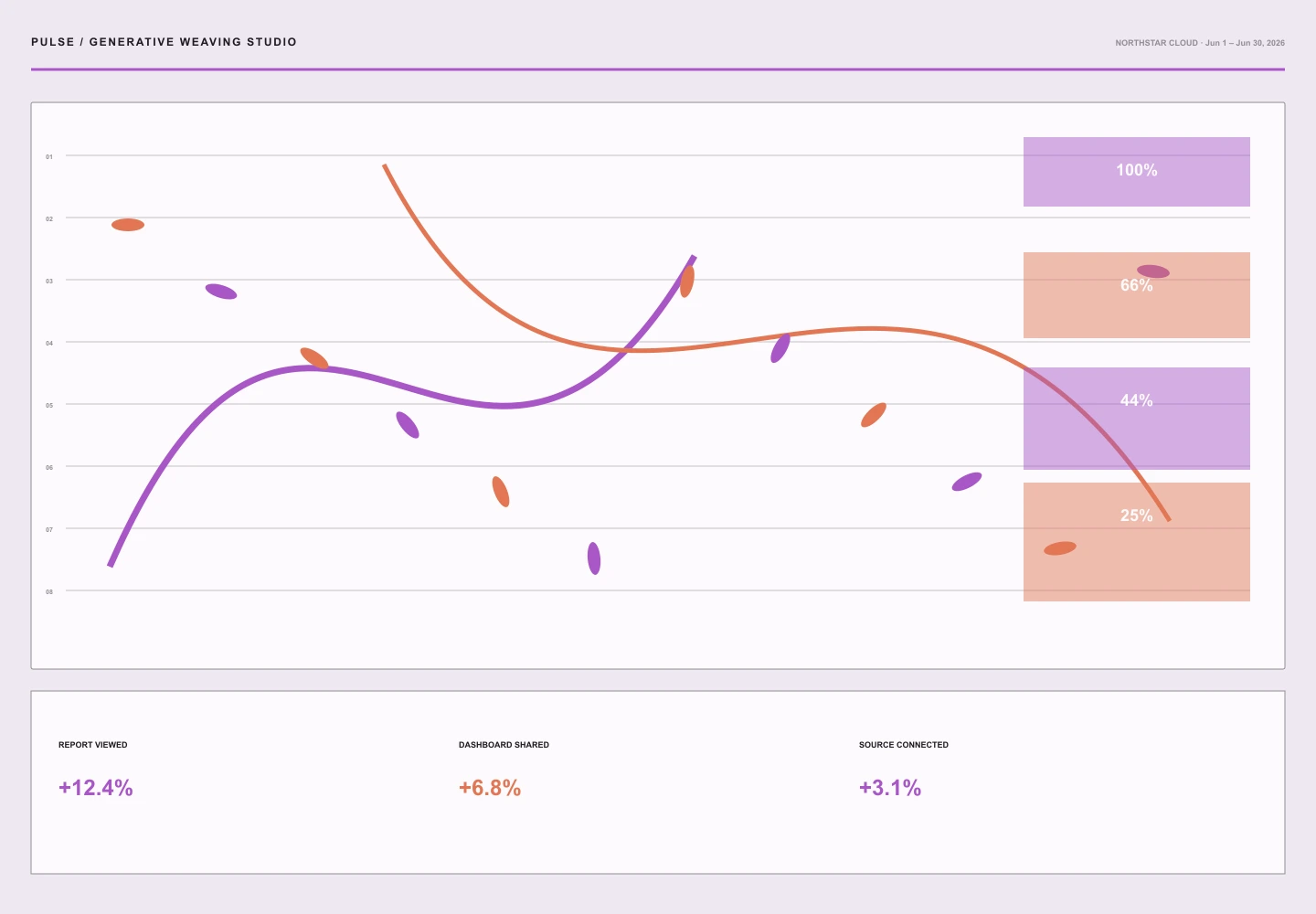Screen dimensions: 1316x914
Task: Click the orange marker inside the 25% bar
Action: tap(1060, 548)
